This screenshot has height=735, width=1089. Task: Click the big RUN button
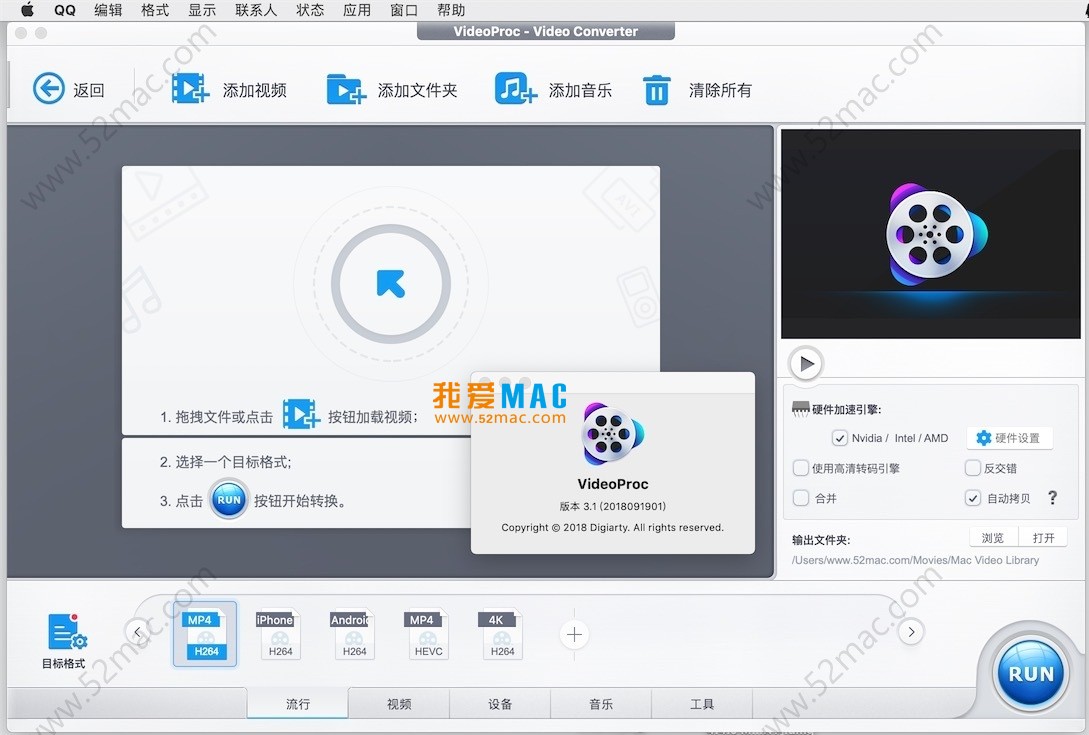[x=1031, y=674]
